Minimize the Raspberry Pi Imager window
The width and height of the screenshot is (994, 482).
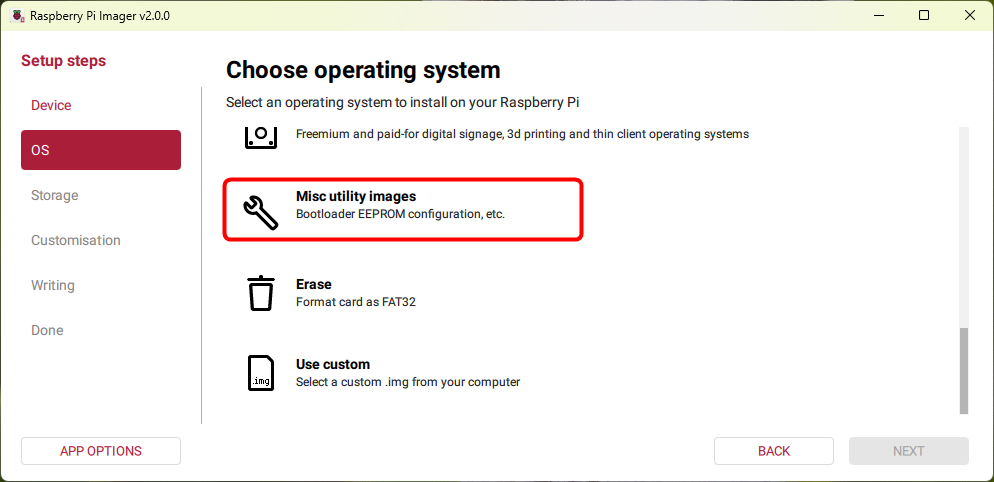tap(879, 15)
